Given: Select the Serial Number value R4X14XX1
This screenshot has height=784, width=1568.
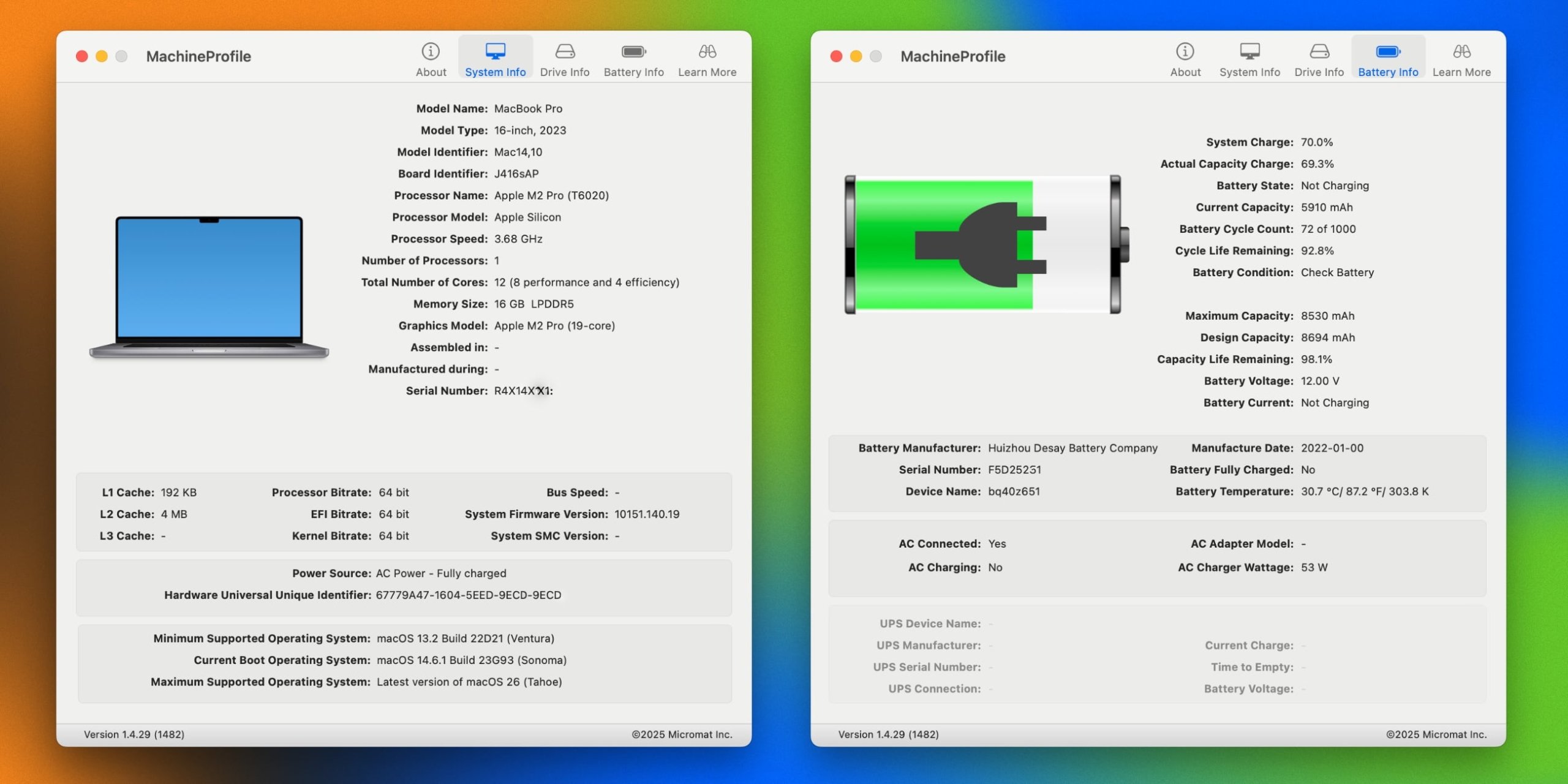Looking at the screenshot, I should point(524,390).
